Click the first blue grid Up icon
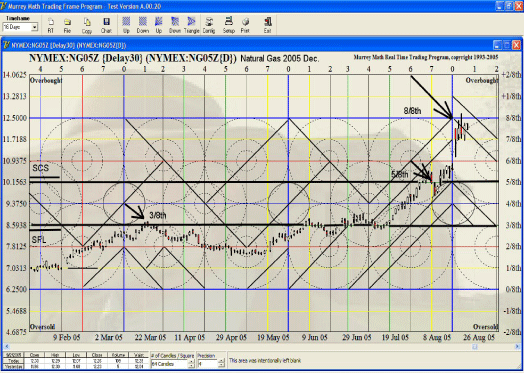 point(126,25)
